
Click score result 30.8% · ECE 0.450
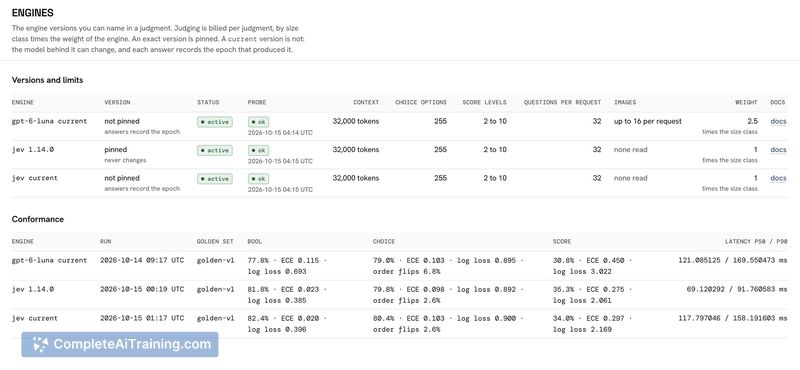click(588, 260)
